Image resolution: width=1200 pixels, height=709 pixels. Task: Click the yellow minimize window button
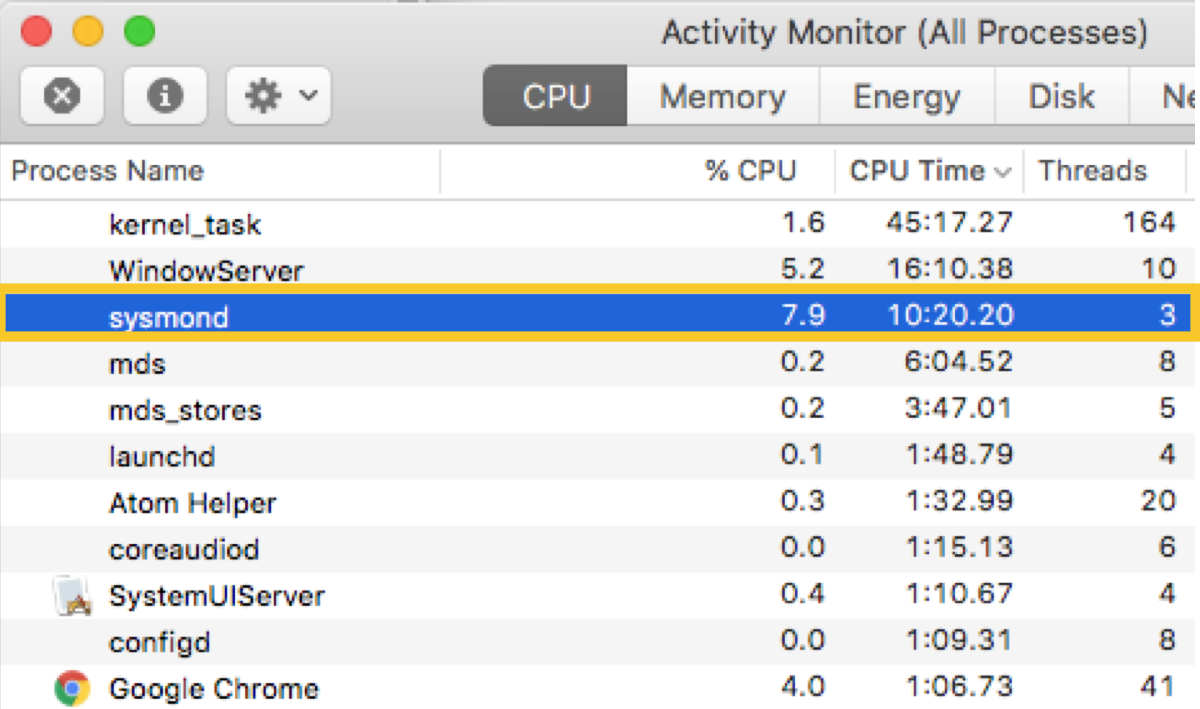(x=88, y=31)
